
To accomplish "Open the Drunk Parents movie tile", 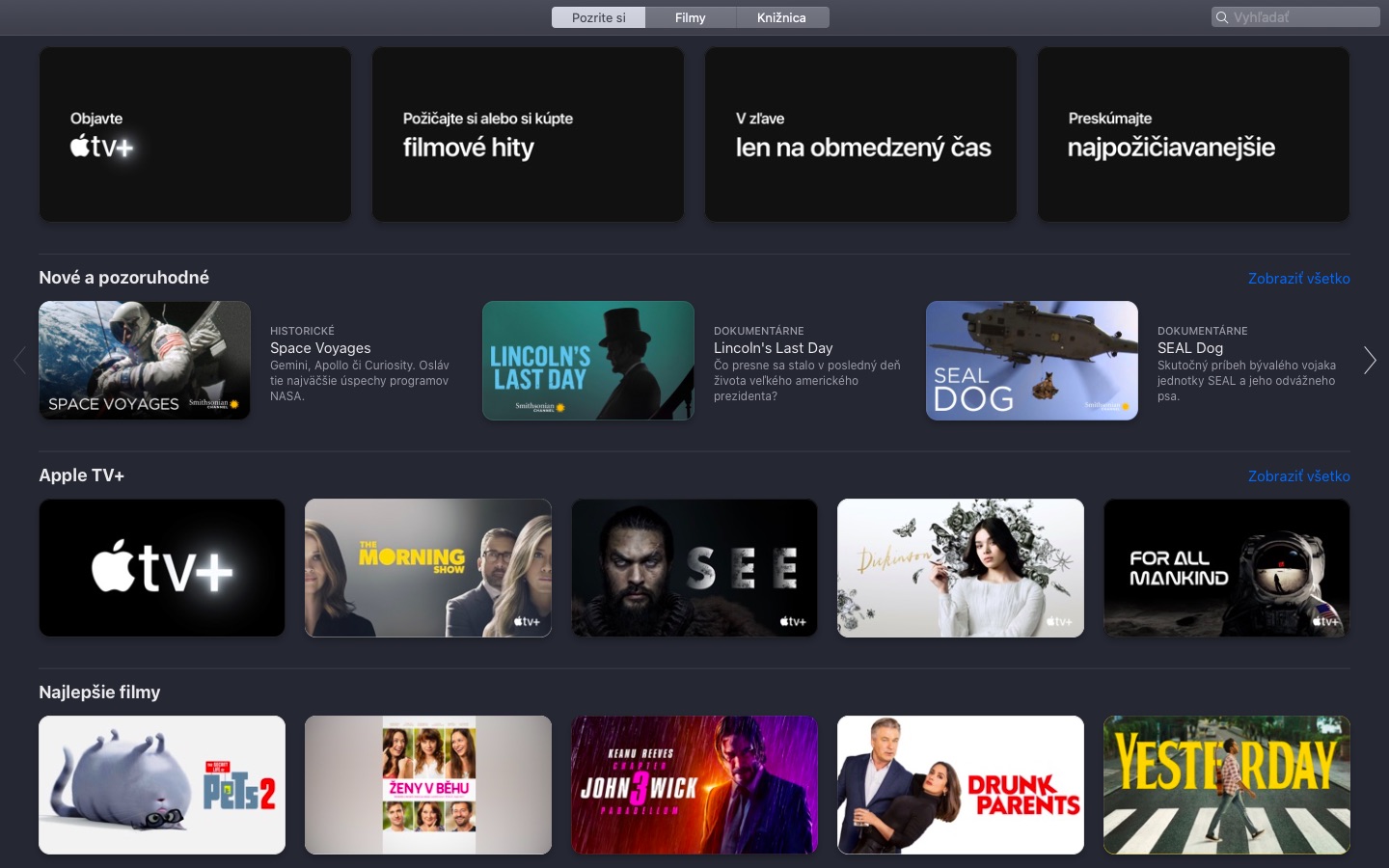I will 961,785.
